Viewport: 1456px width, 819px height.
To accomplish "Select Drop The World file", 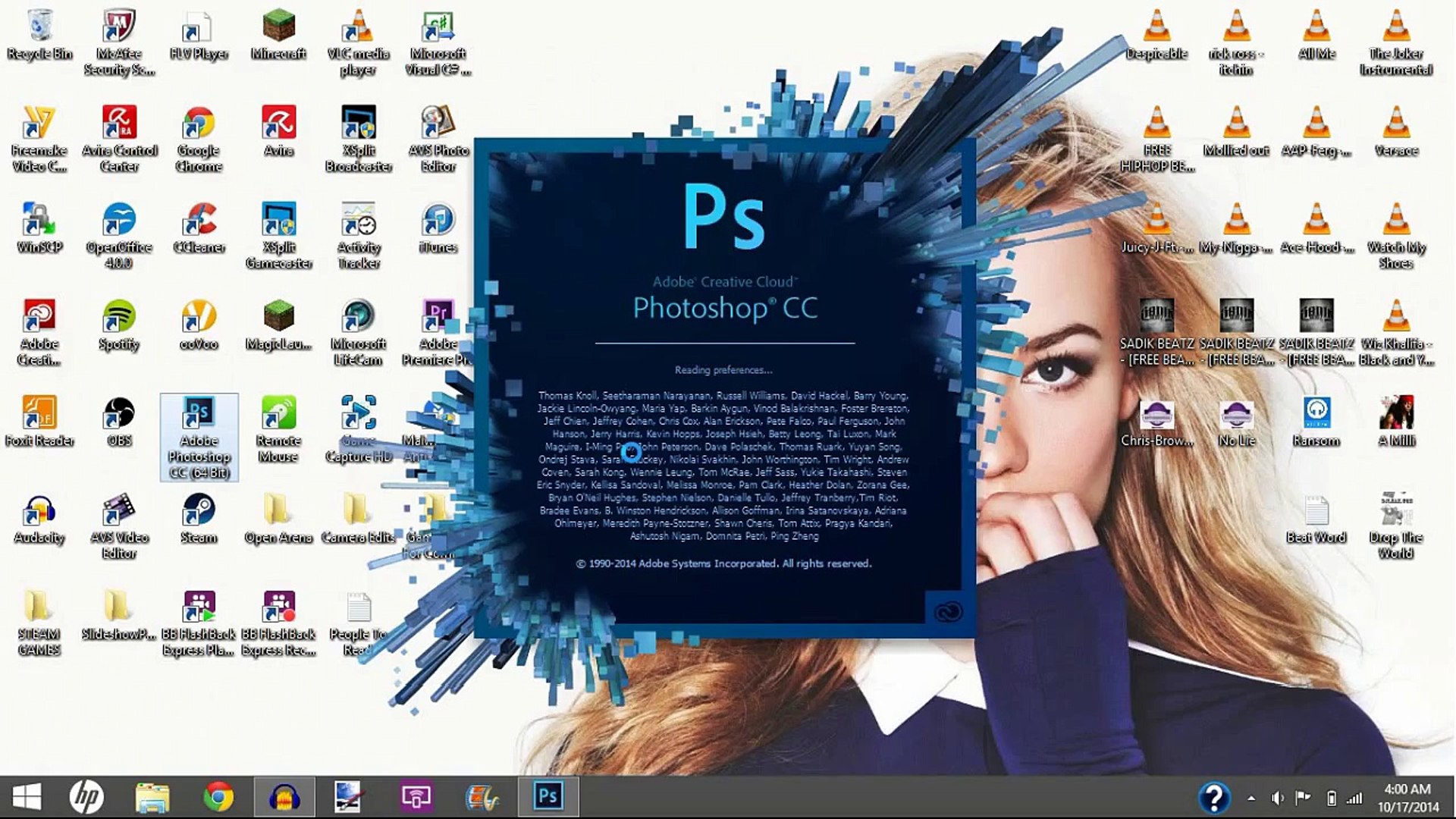I will click(x=1396, y=527).
